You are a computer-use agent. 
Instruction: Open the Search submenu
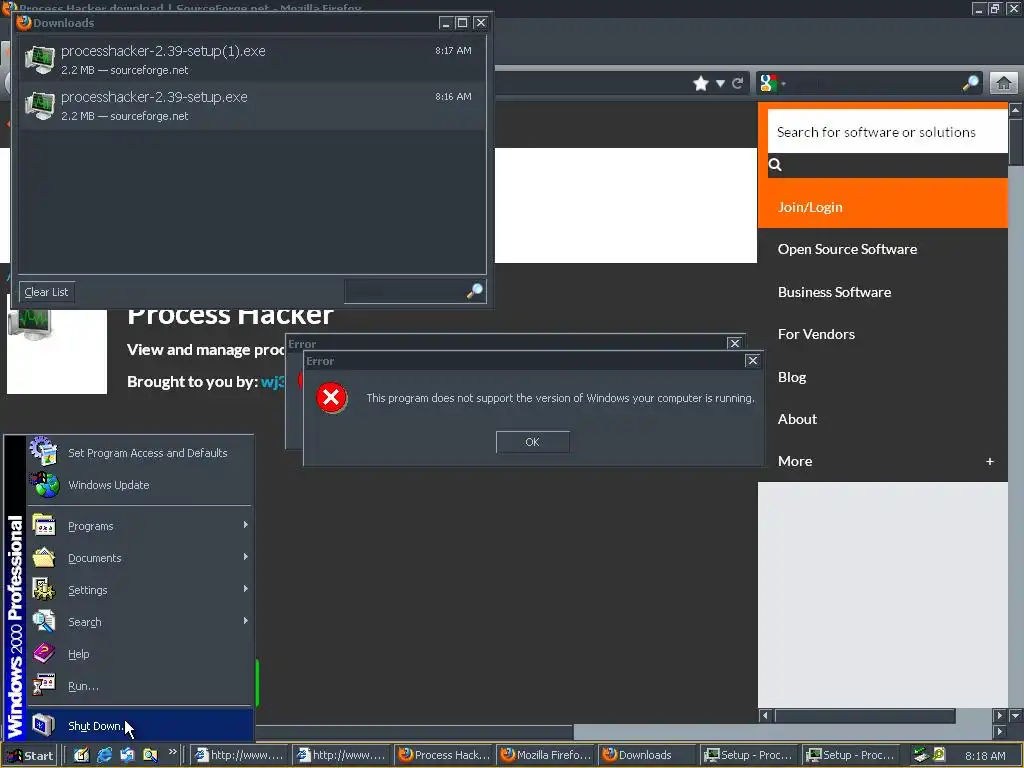140,622
